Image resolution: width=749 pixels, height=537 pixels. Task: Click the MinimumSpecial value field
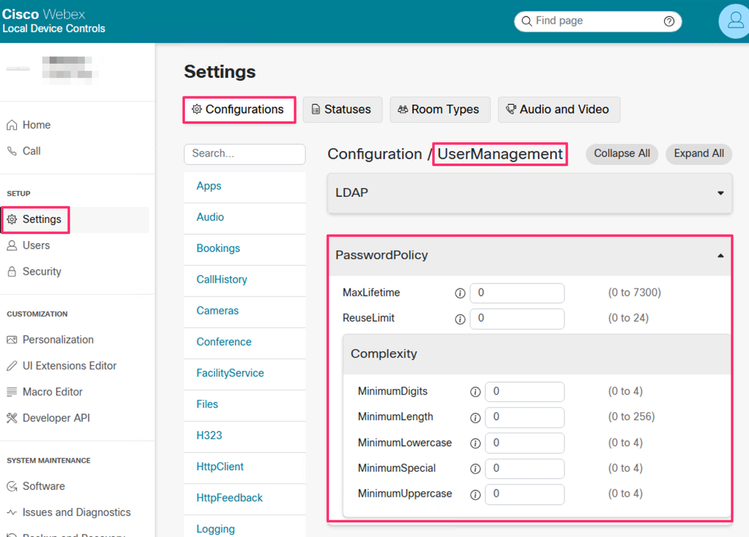(x=525, y=469)
